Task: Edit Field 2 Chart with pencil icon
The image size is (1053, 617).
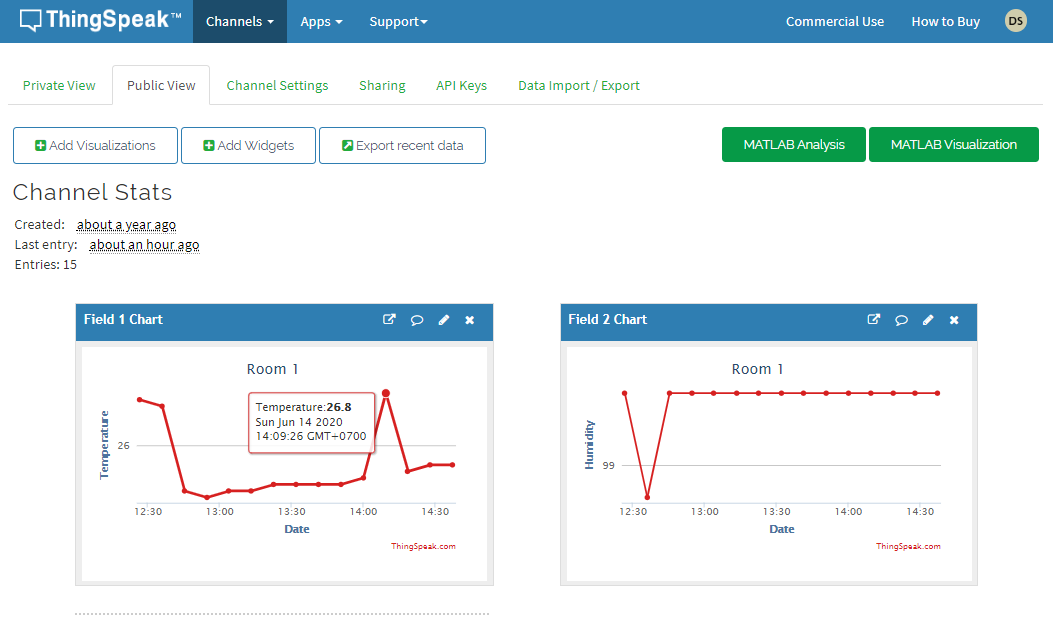Action: click(x=928, y=320)
